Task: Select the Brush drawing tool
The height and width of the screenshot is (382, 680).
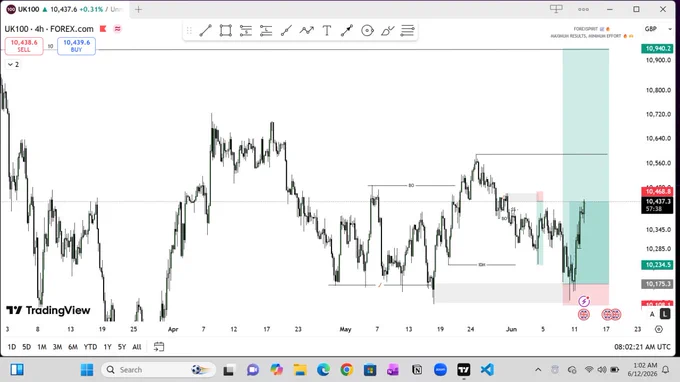Action: [x=388, y=30]
